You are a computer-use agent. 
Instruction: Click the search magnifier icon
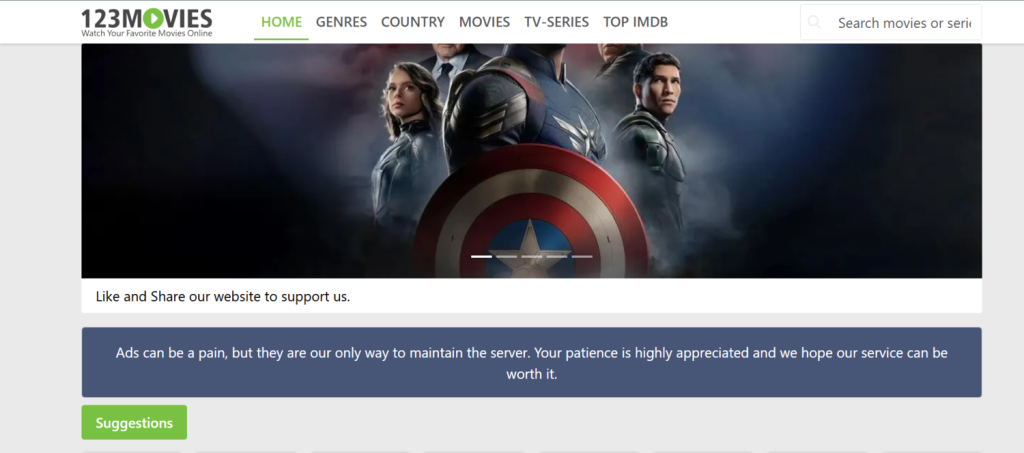click(814, 22)
